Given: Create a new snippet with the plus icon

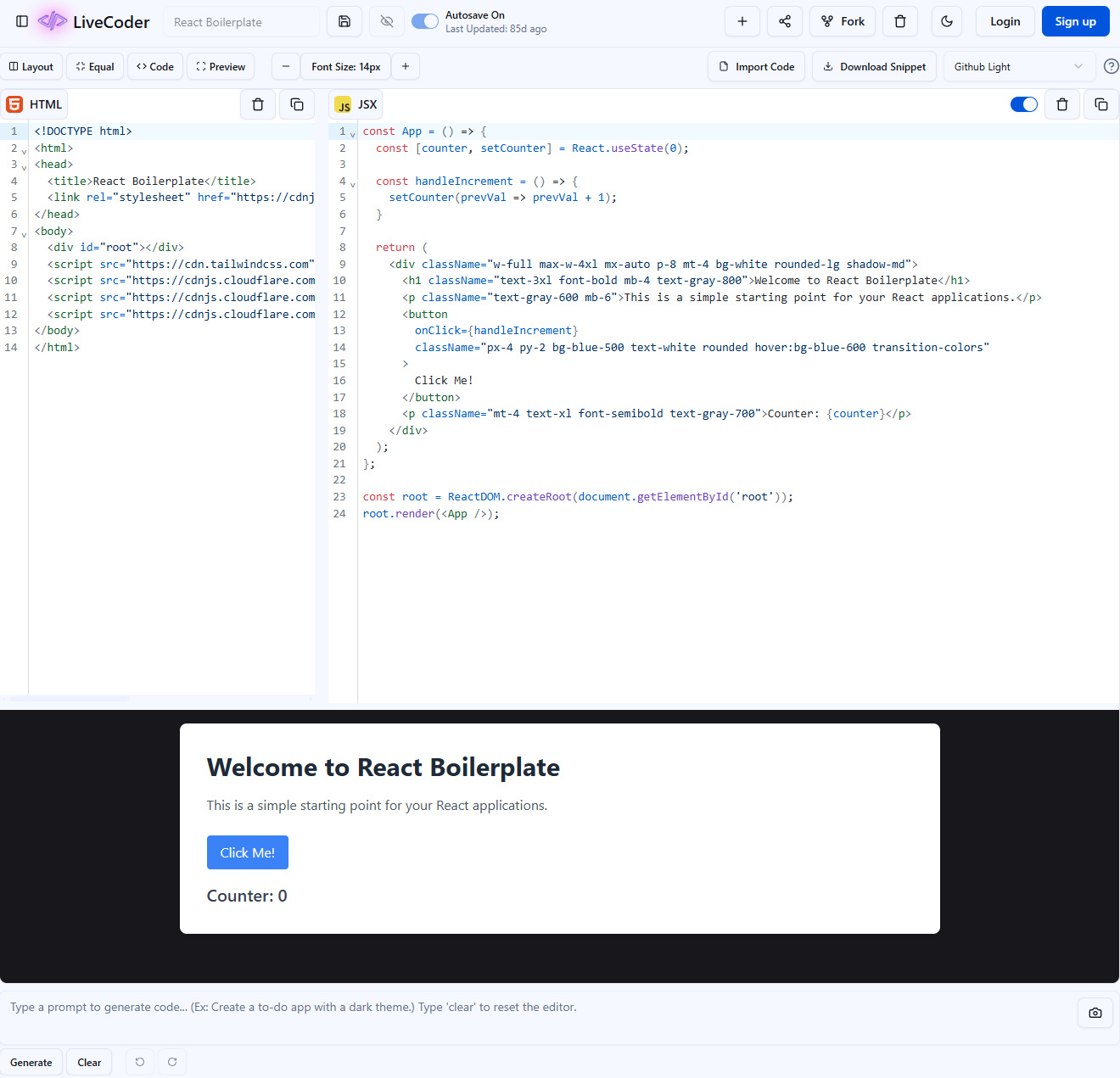Looking at the screenshot, I should pyautogui.click(x=742, y=21).
